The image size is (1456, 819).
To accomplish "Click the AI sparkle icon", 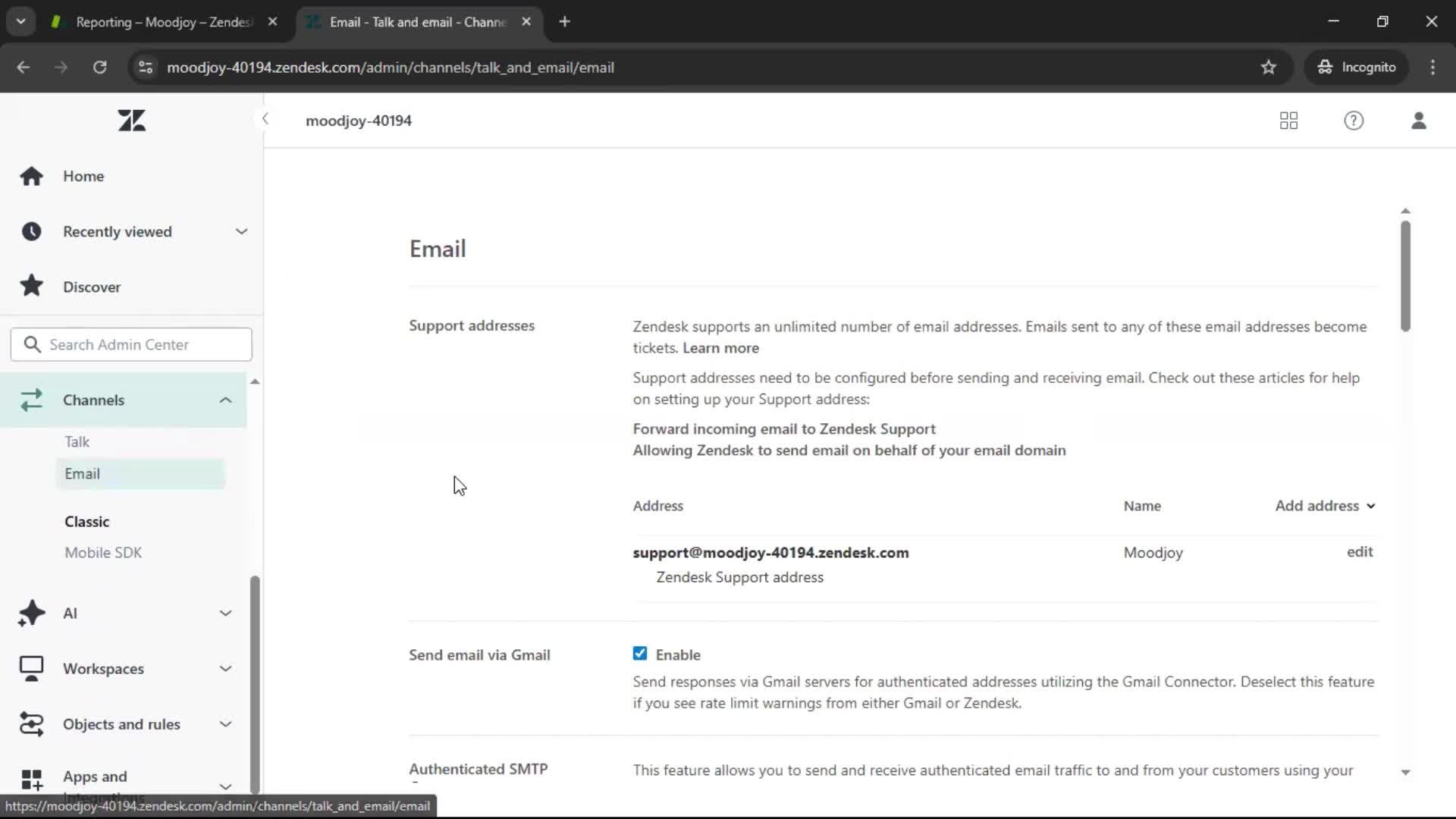I will pos(31,613).
